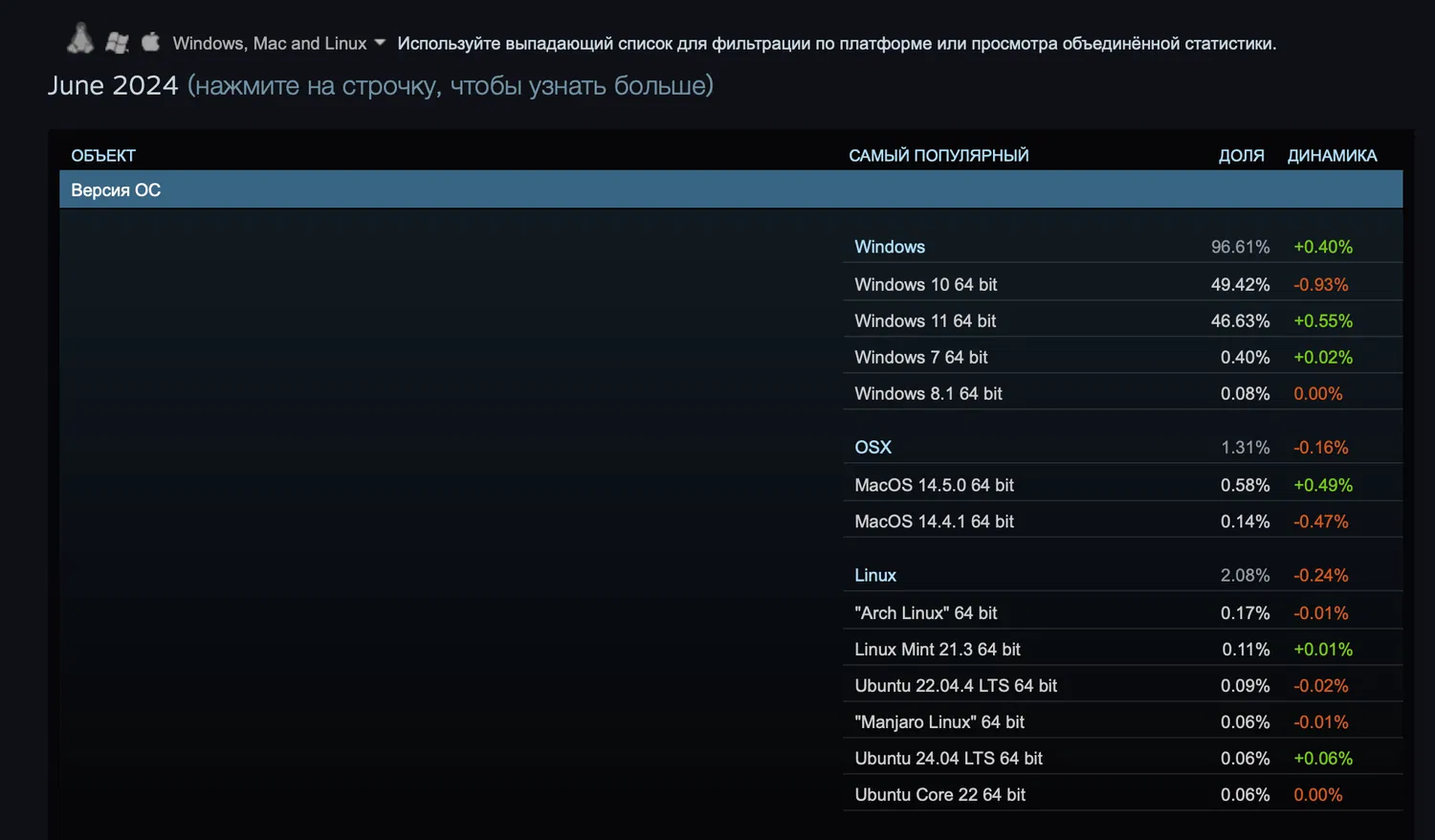Open the Windows, Mac and Linux platform dropdown
The width and height of the screenshot is (1435, 840).
[x=278, y=43]
